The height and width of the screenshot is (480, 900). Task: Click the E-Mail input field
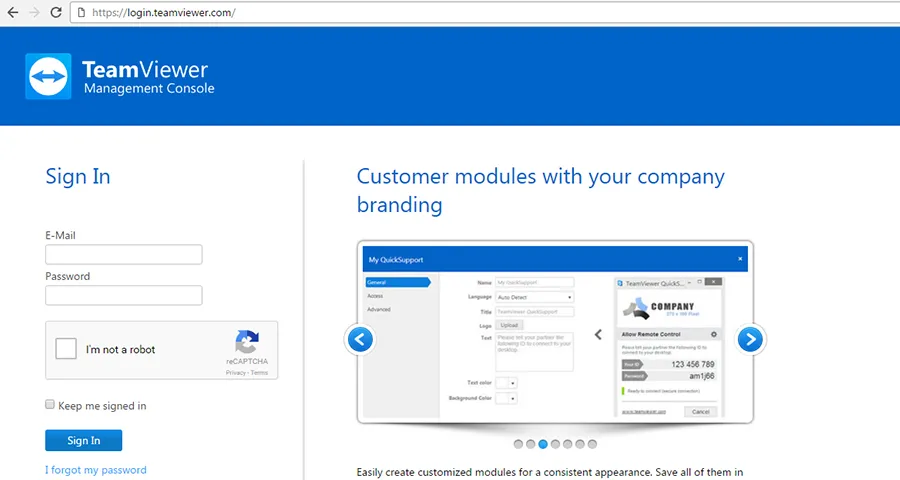point(123,254)
